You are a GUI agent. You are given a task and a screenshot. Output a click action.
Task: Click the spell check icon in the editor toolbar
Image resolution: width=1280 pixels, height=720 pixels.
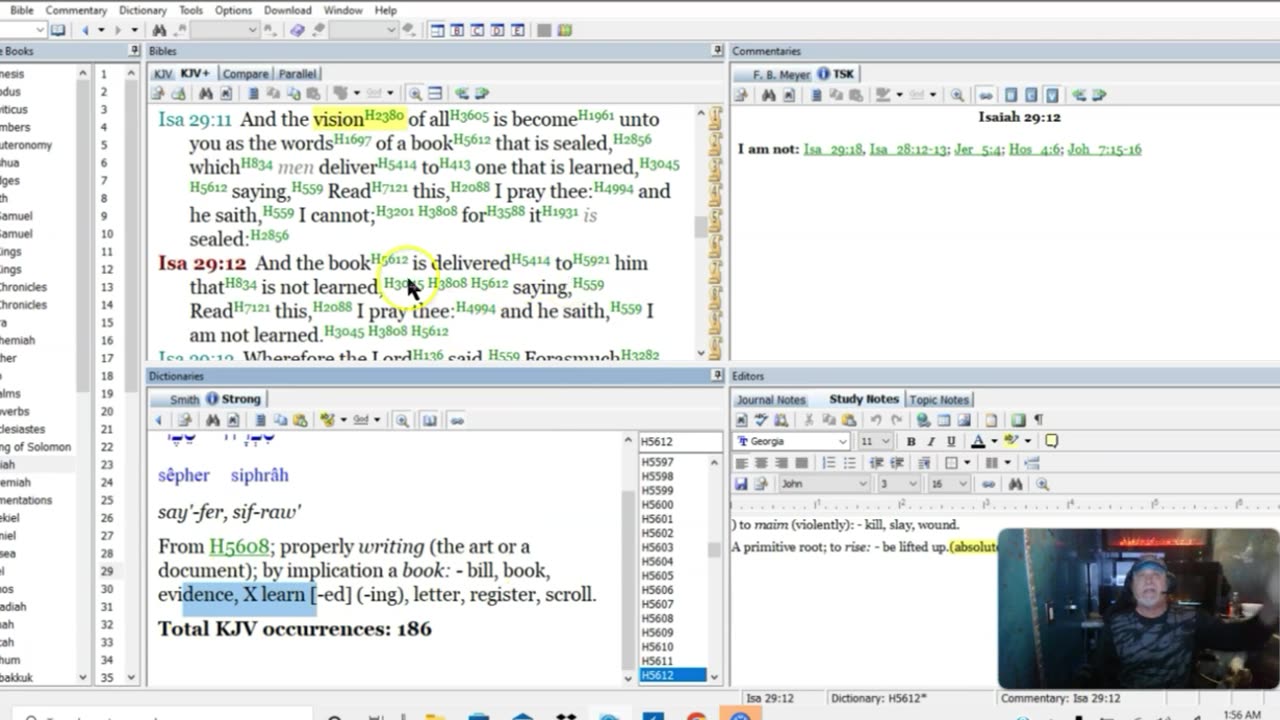click(761, 420)
